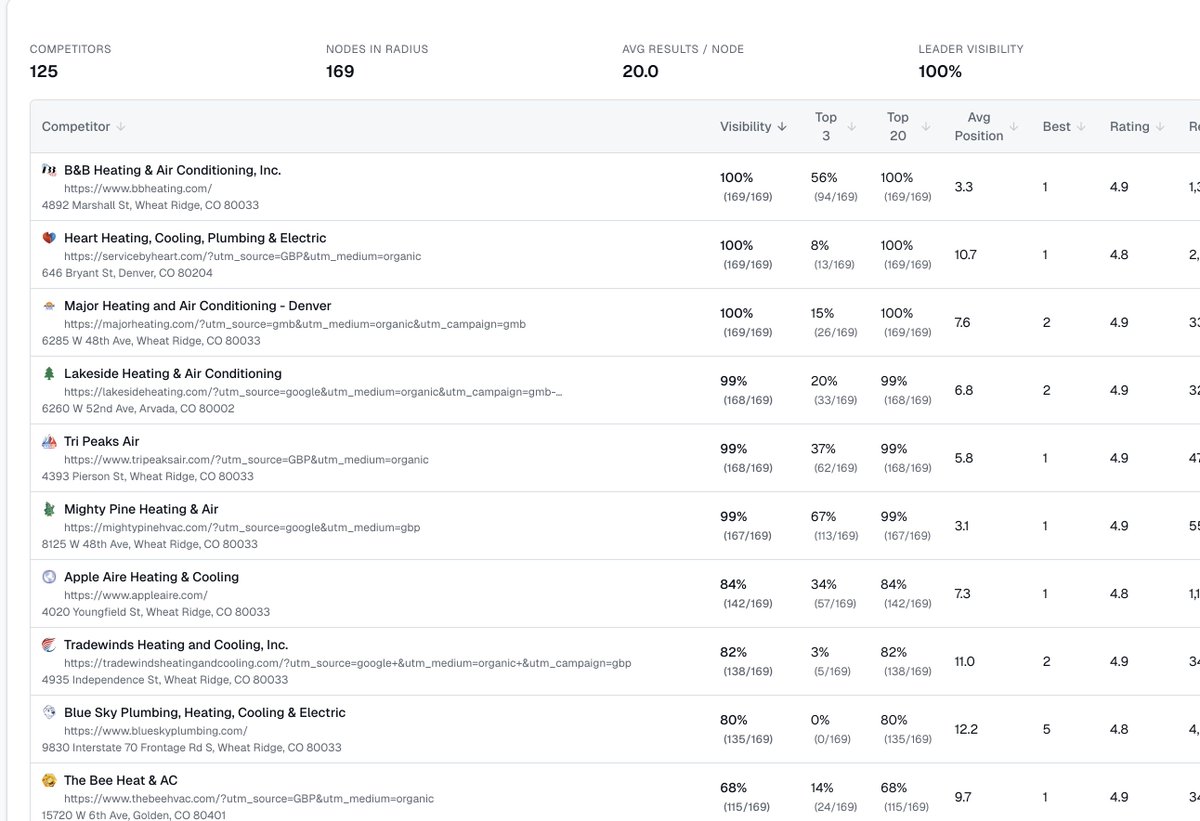Viewport: 1200px width, 821px height.
Task: Open the bbheating.com website link
Action: point(138,188)
